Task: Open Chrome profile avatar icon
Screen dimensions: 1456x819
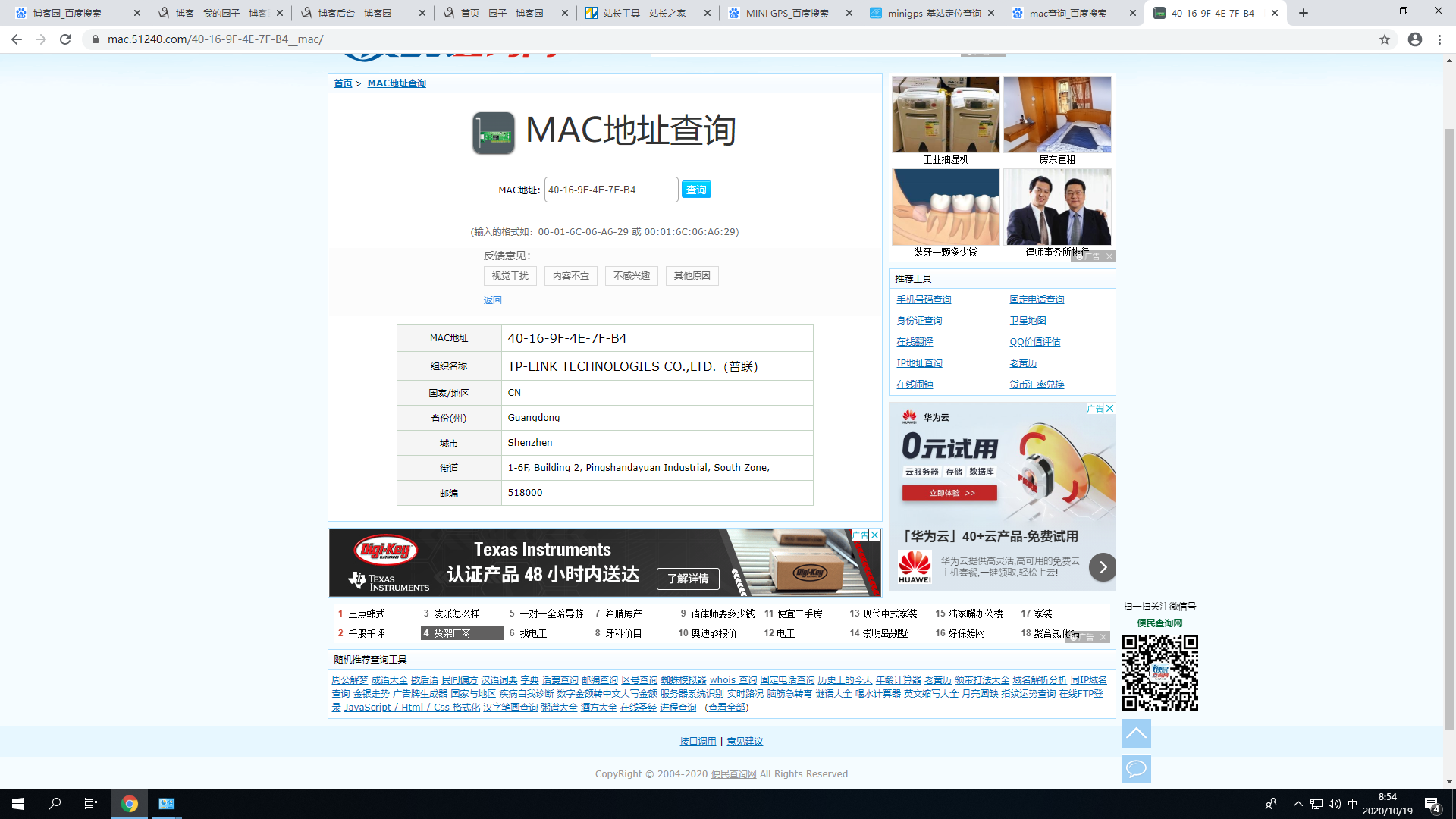Action: pyautogui.click(x=1415, y=39)
